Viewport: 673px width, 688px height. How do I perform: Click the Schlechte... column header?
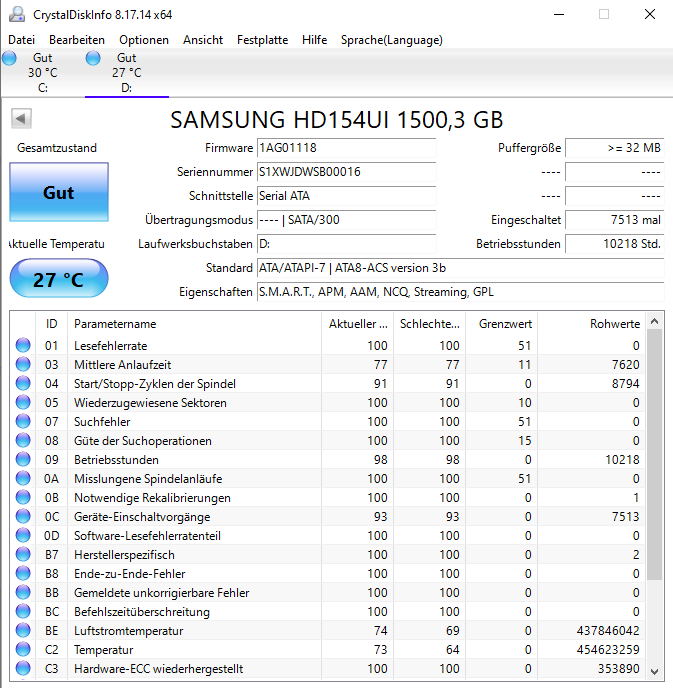click(430, 324)
